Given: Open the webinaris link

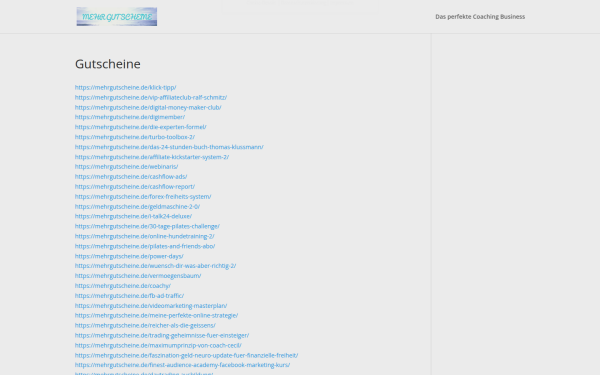Looking at the screenshot, I should point(127,166).
